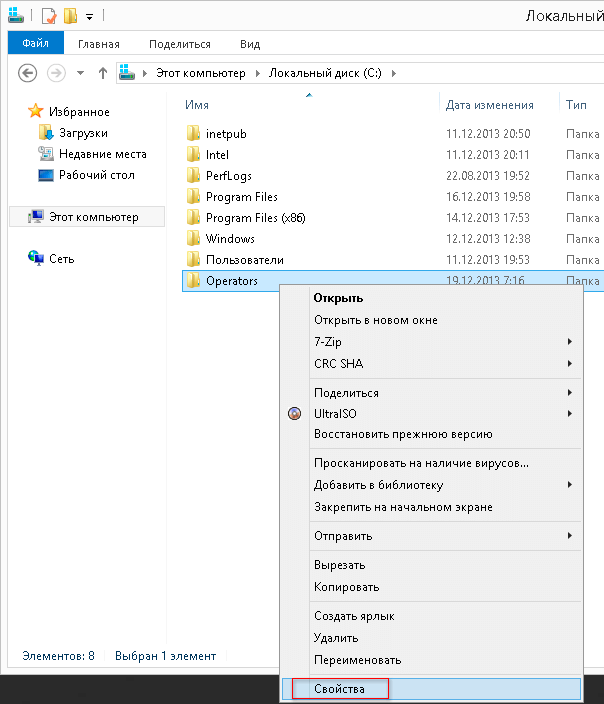This screenshot has width=604, height=704.
Task: Expand the quick access toolbar customize dropdown
Action: [89, 17]
